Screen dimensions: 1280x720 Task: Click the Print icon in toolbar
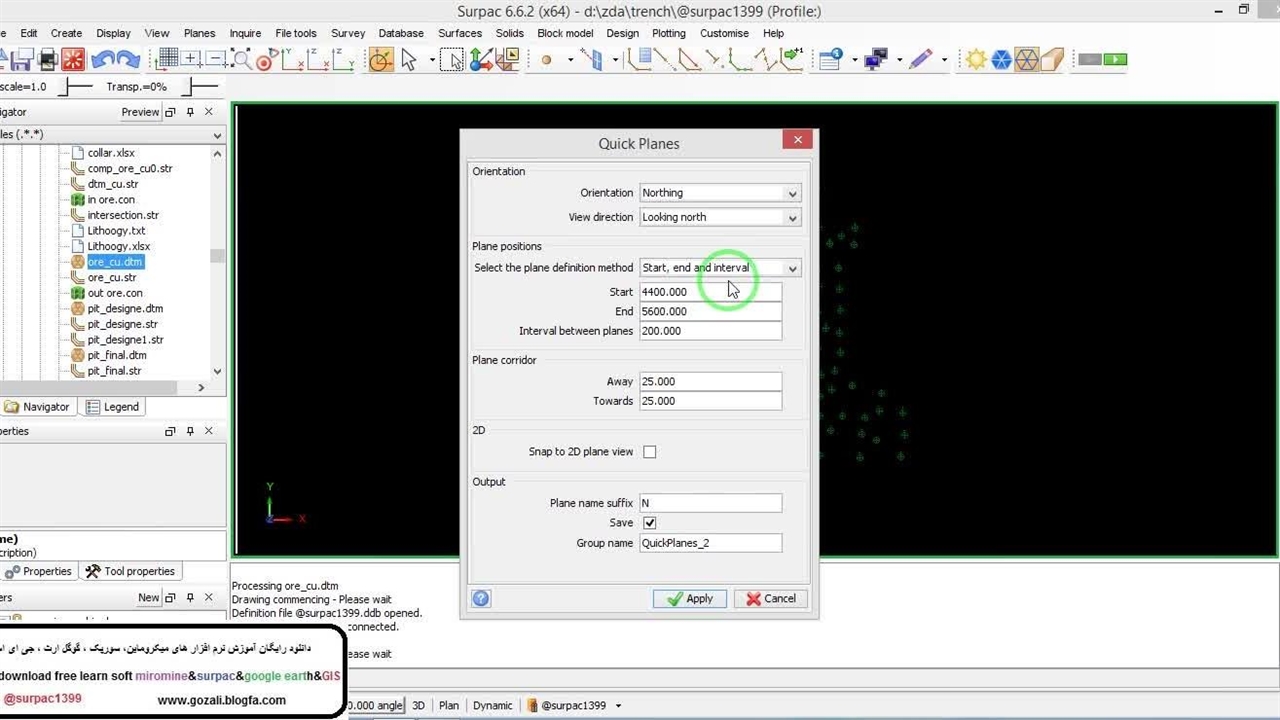pos(47,60)
